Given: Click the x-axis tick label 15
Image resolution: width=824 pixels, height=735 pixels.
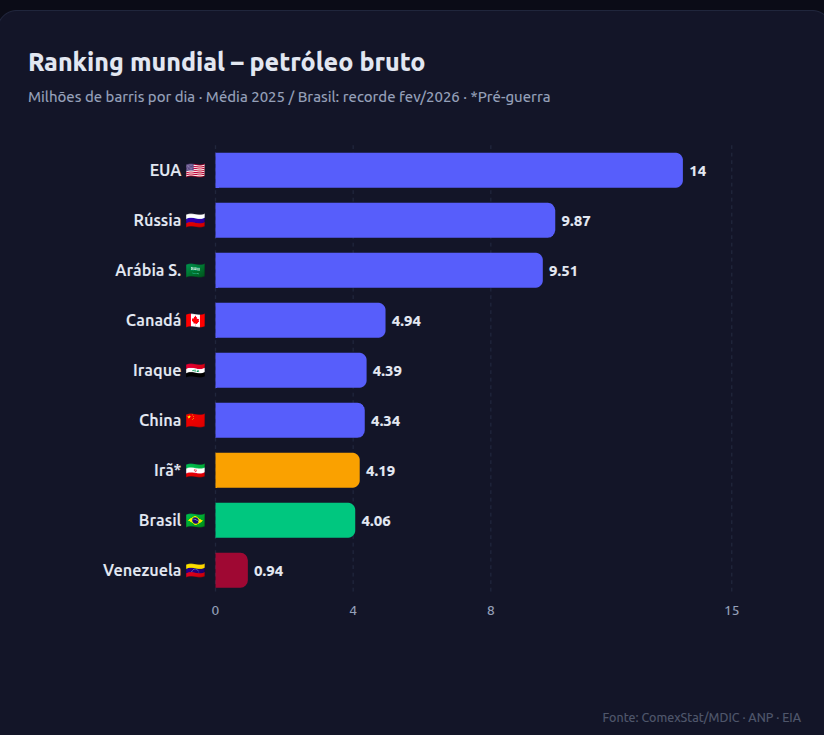Looking at the screenshot, I should [732, 610].
